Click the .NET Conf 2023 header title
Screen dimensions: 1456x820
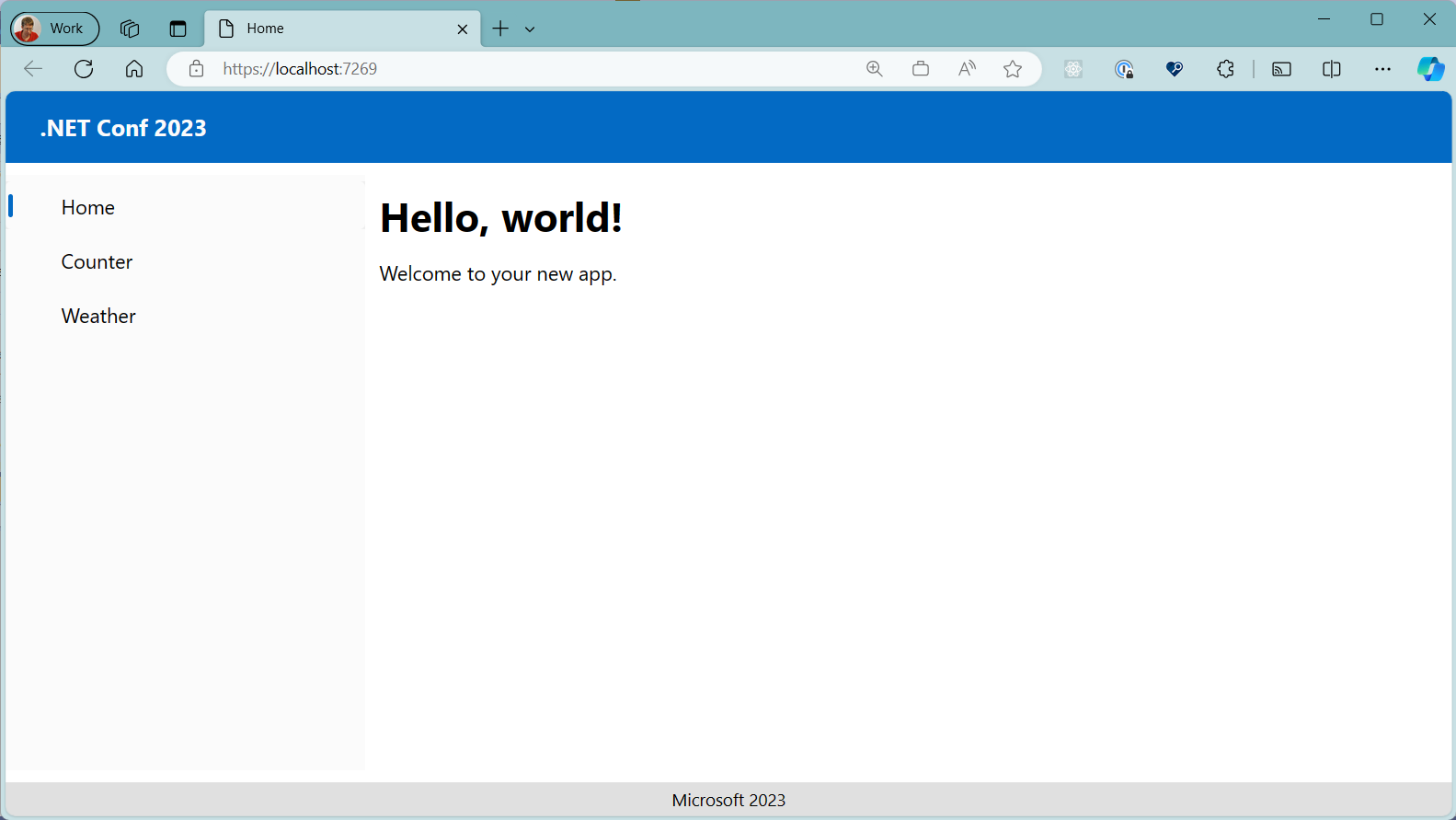(123, 128)
